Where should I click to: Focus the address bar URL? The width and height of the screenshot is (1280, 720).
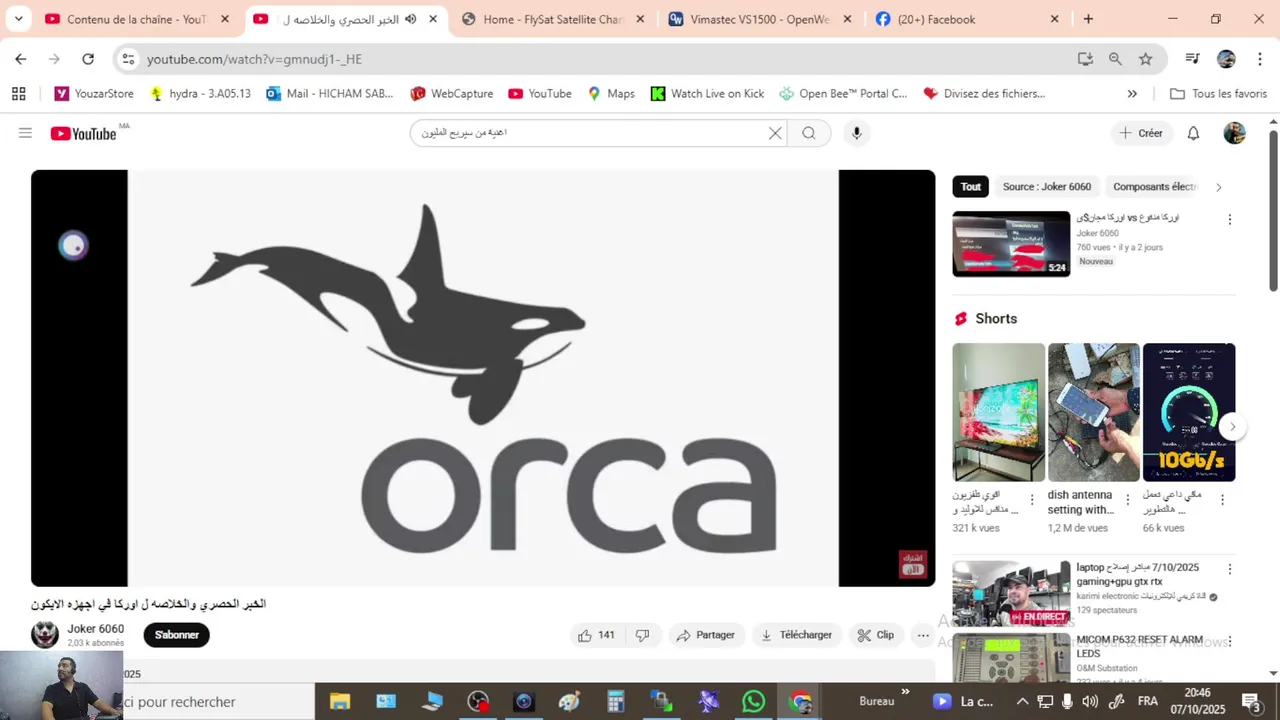(x=254, y=59)
